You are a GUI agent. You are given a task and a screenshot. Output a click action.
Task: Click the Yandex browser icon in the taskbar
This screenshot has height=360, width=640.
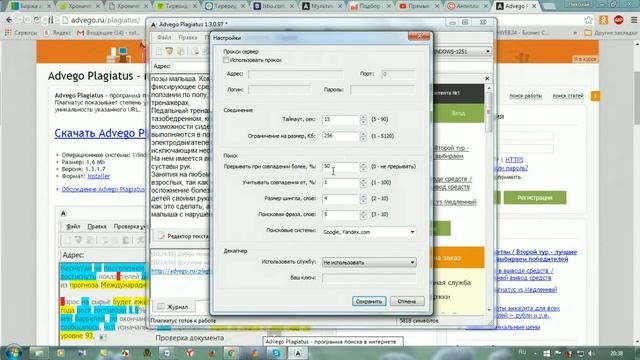pyautogui.click(x=189, y=353)
